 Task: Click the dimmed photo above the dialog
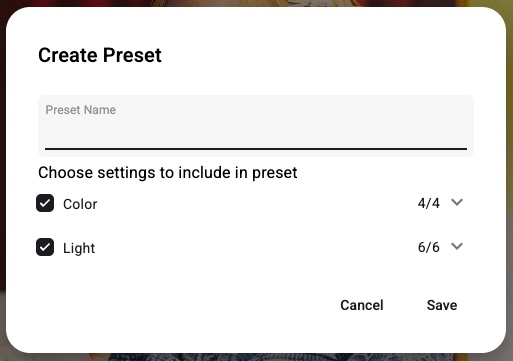(x=256, y=3)
